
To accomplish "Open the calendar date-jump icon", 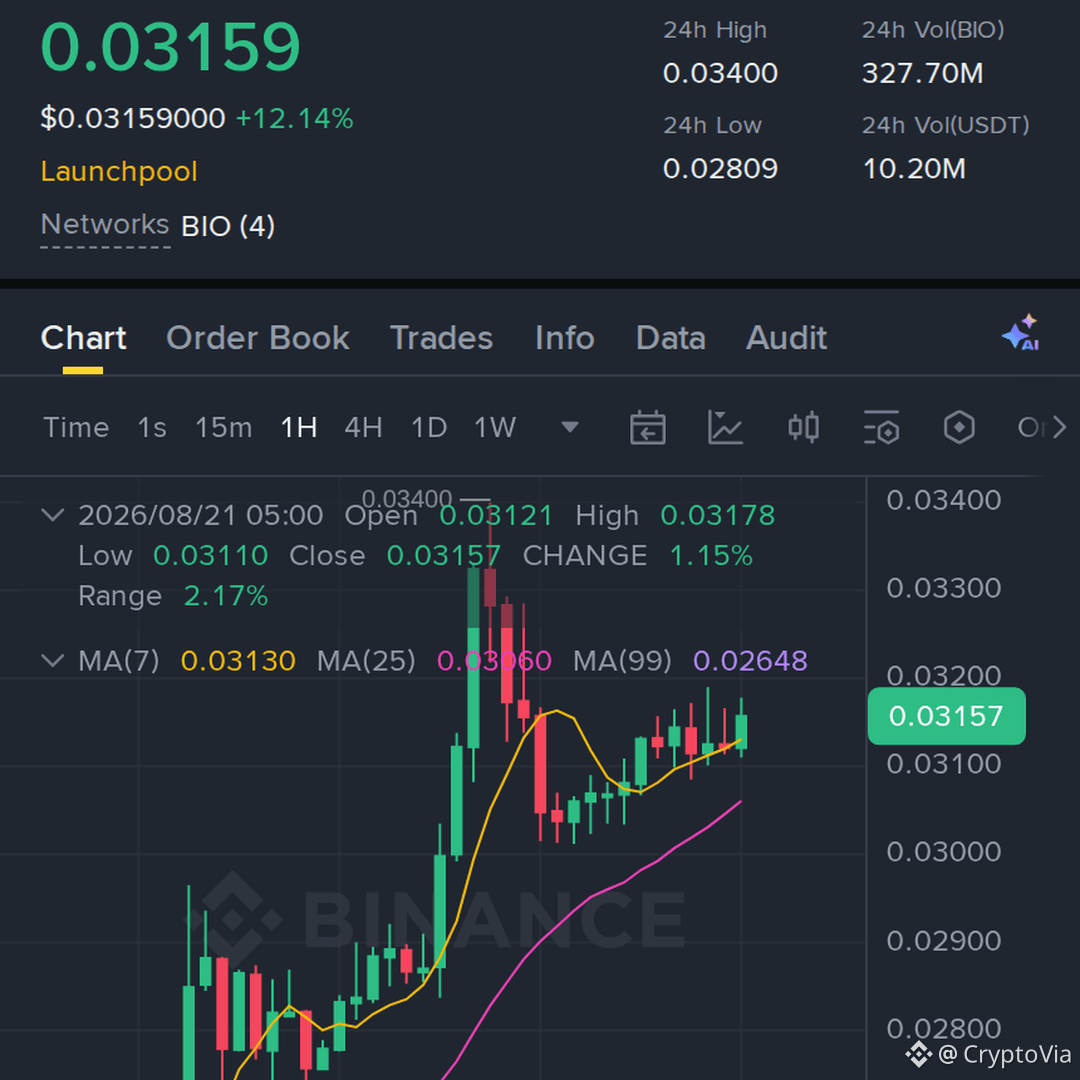I will click(x=647, y=428).
